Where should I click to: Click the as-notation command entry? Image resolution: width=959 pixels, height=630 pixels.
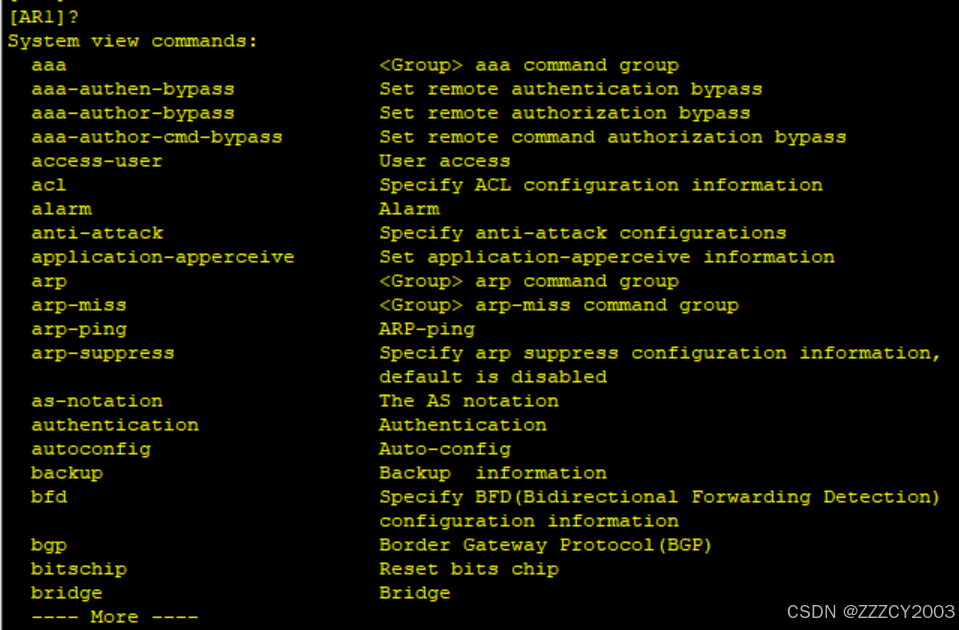coord(97,402)
